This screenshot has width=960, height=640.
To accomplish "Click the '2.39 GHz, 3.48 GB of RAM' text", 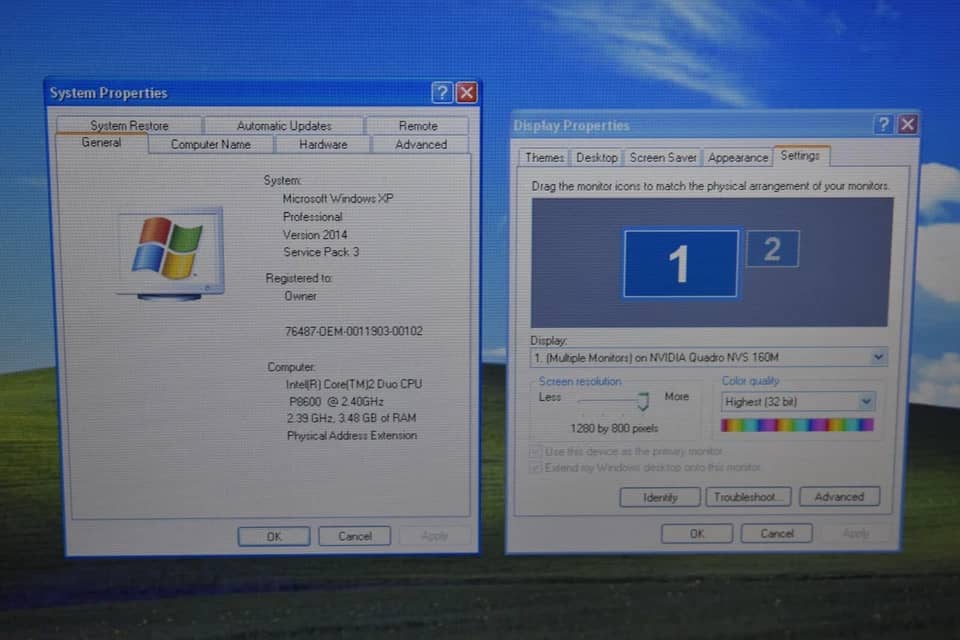I will (351, 418).
